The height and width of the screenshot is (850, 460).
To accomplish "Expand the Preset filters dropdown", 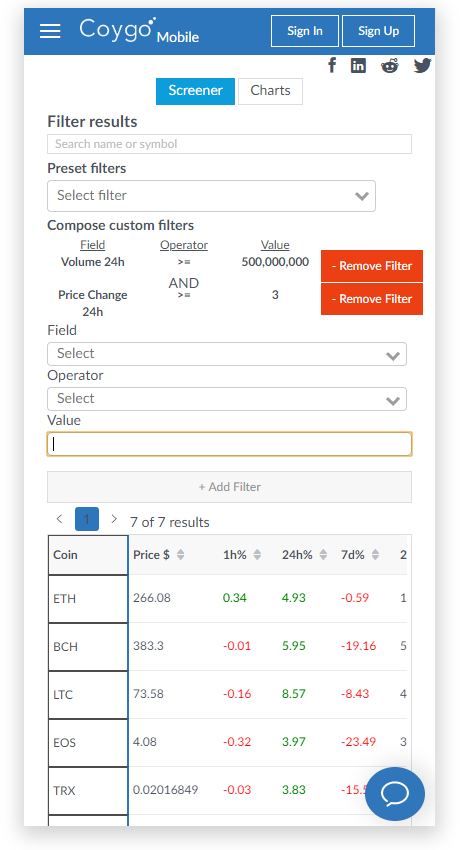I will tap(211, 196).
